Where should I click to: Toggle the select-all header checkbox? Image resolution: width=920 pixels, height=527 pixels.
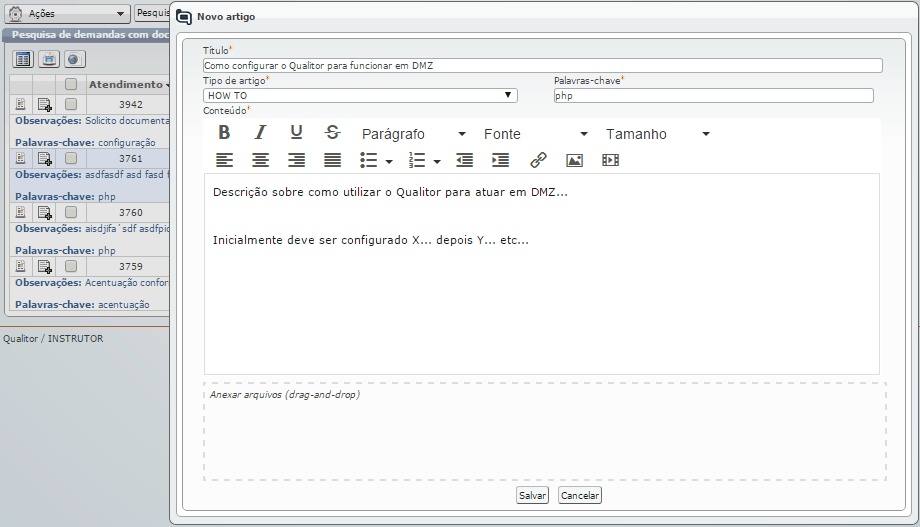[x=71, y=84]
